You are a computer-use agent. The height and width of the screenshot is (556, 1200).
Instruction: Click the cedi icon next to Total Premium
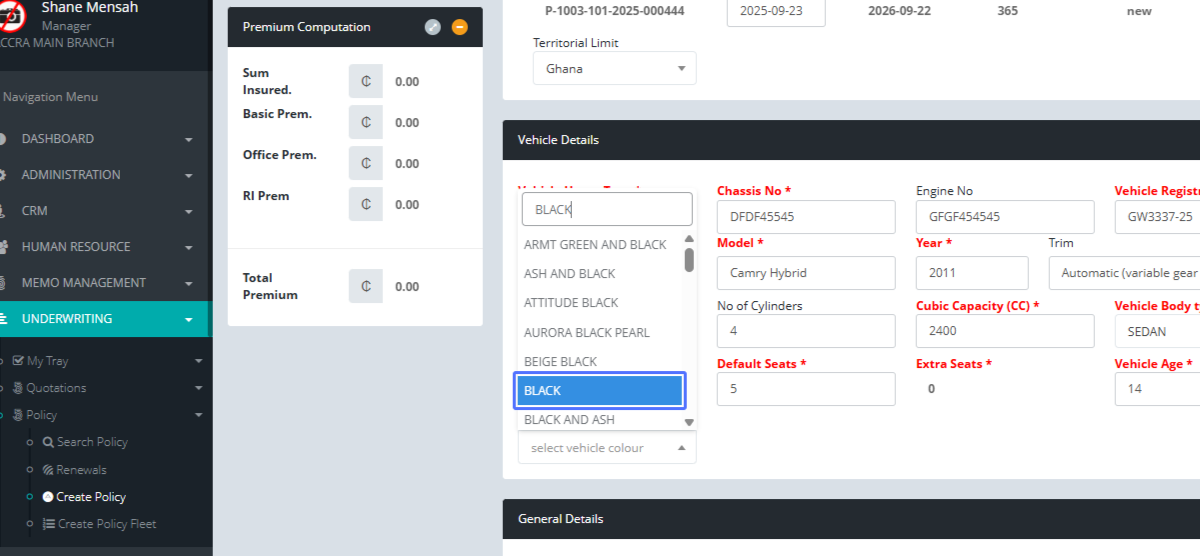tap(366, 287)
